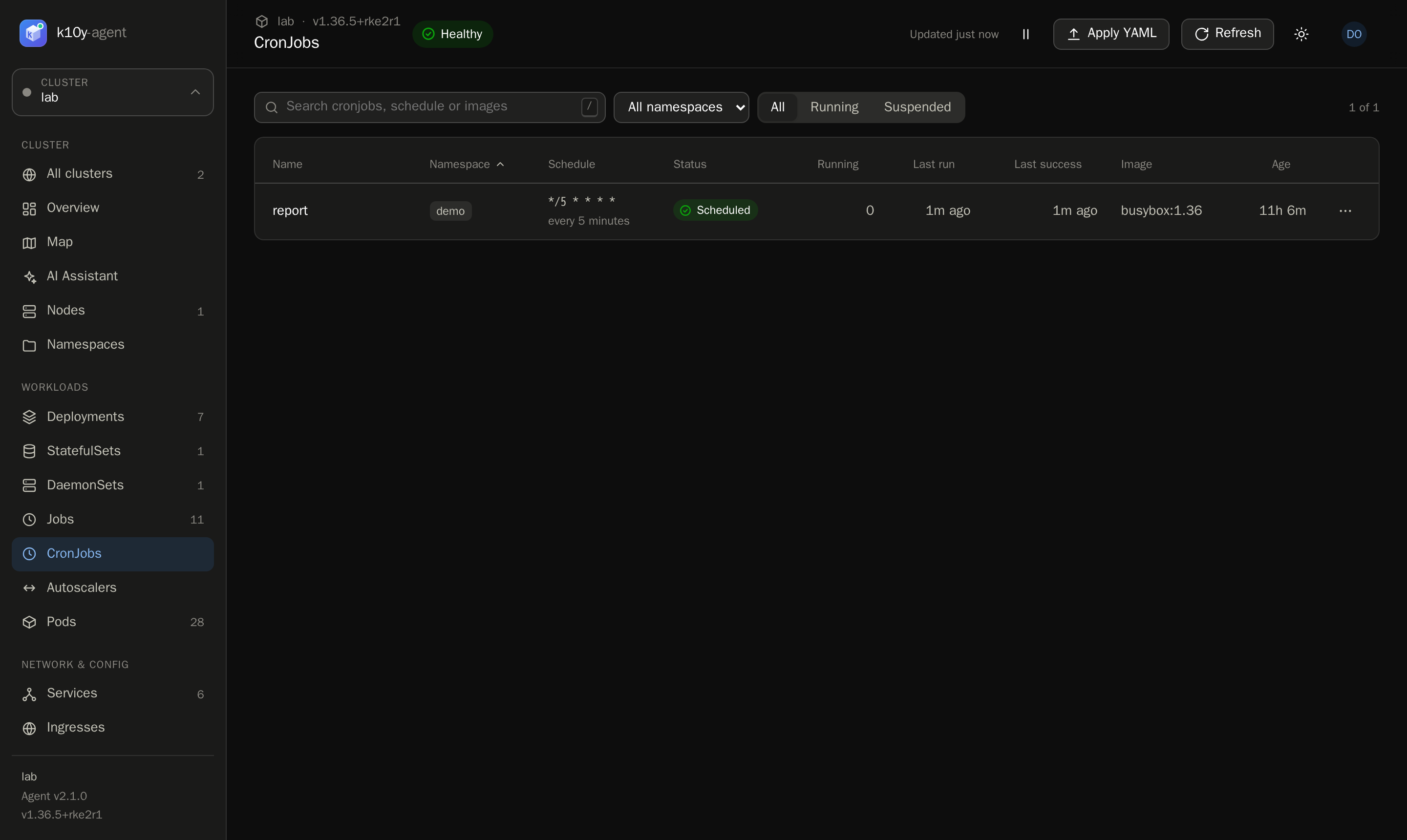Open Pods list
This screenshot has height=840, width=1407.
click(x=113, y=622)
